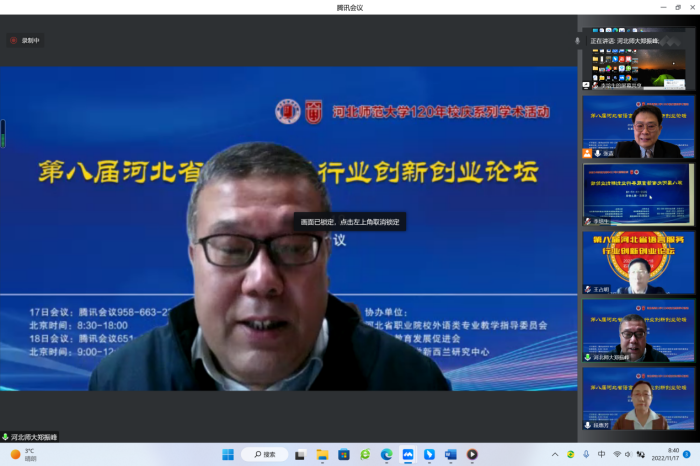Toggle the Chinese input method indicator

pyautogui.click(x=602, y=454)
